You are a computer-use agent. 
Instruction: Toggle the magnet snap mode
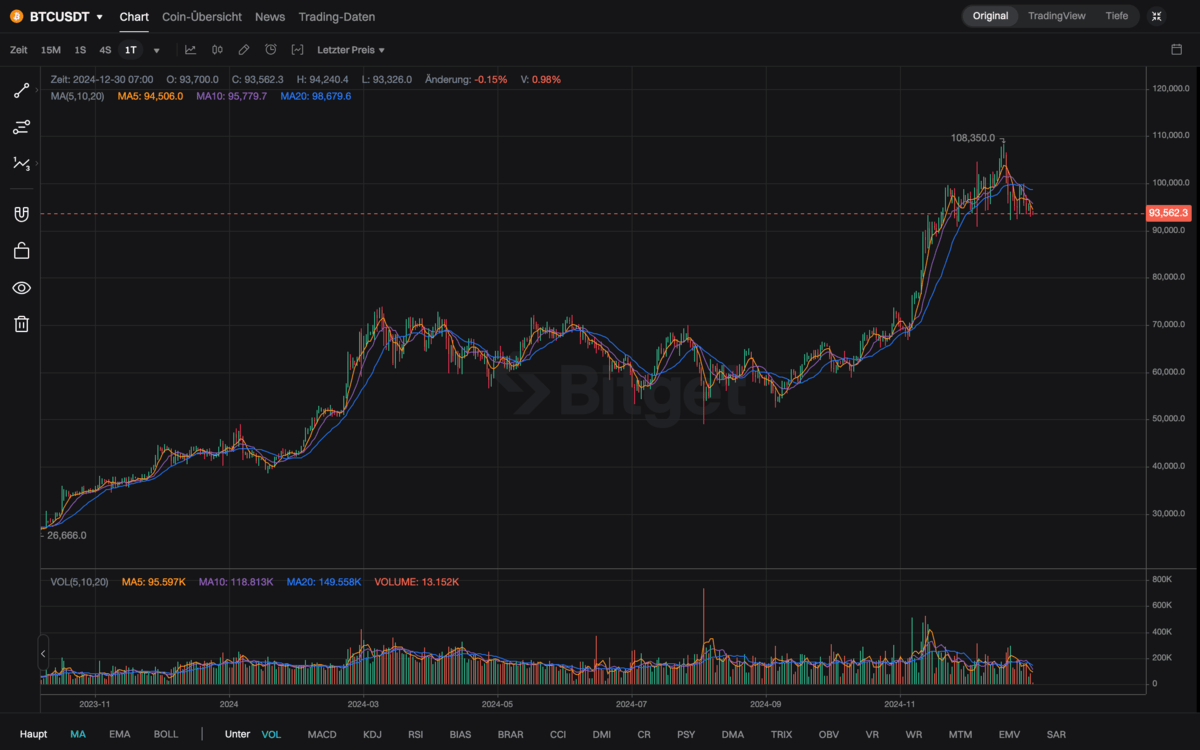(x=21, y=214)
